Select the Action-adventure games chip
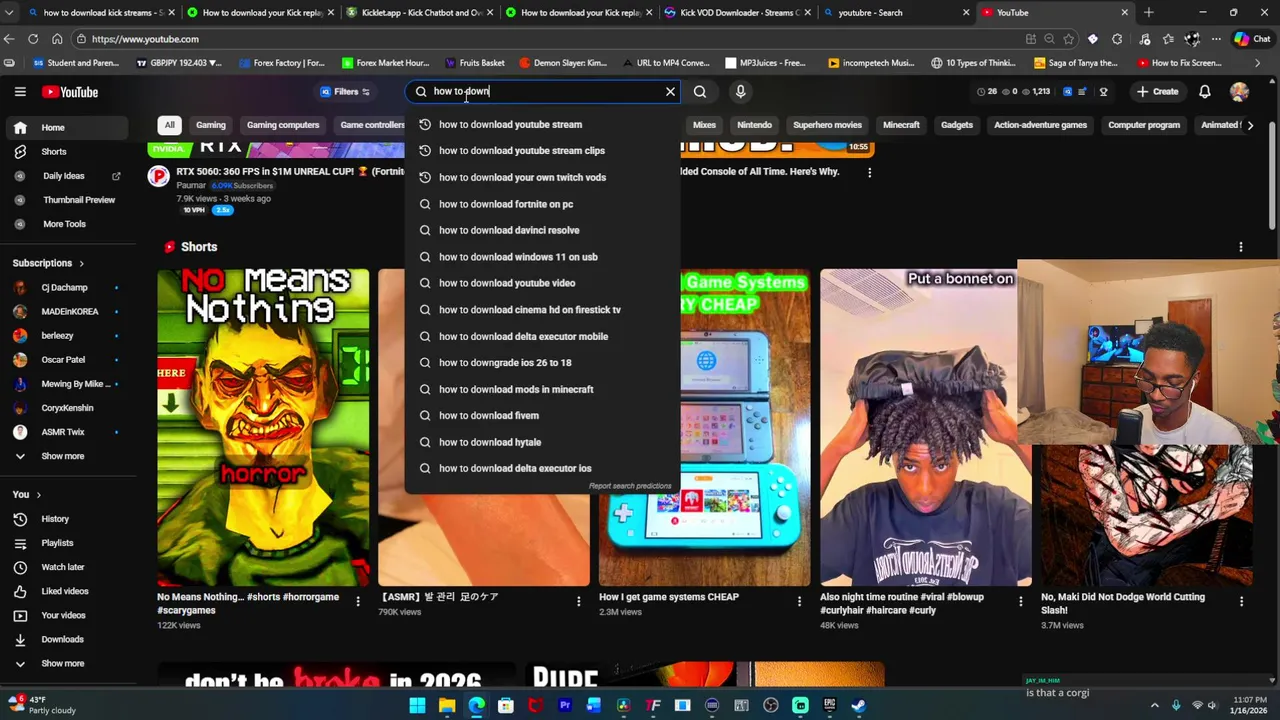The height and width of the screenshot is (720, 1280). (x=1040, y=125)
